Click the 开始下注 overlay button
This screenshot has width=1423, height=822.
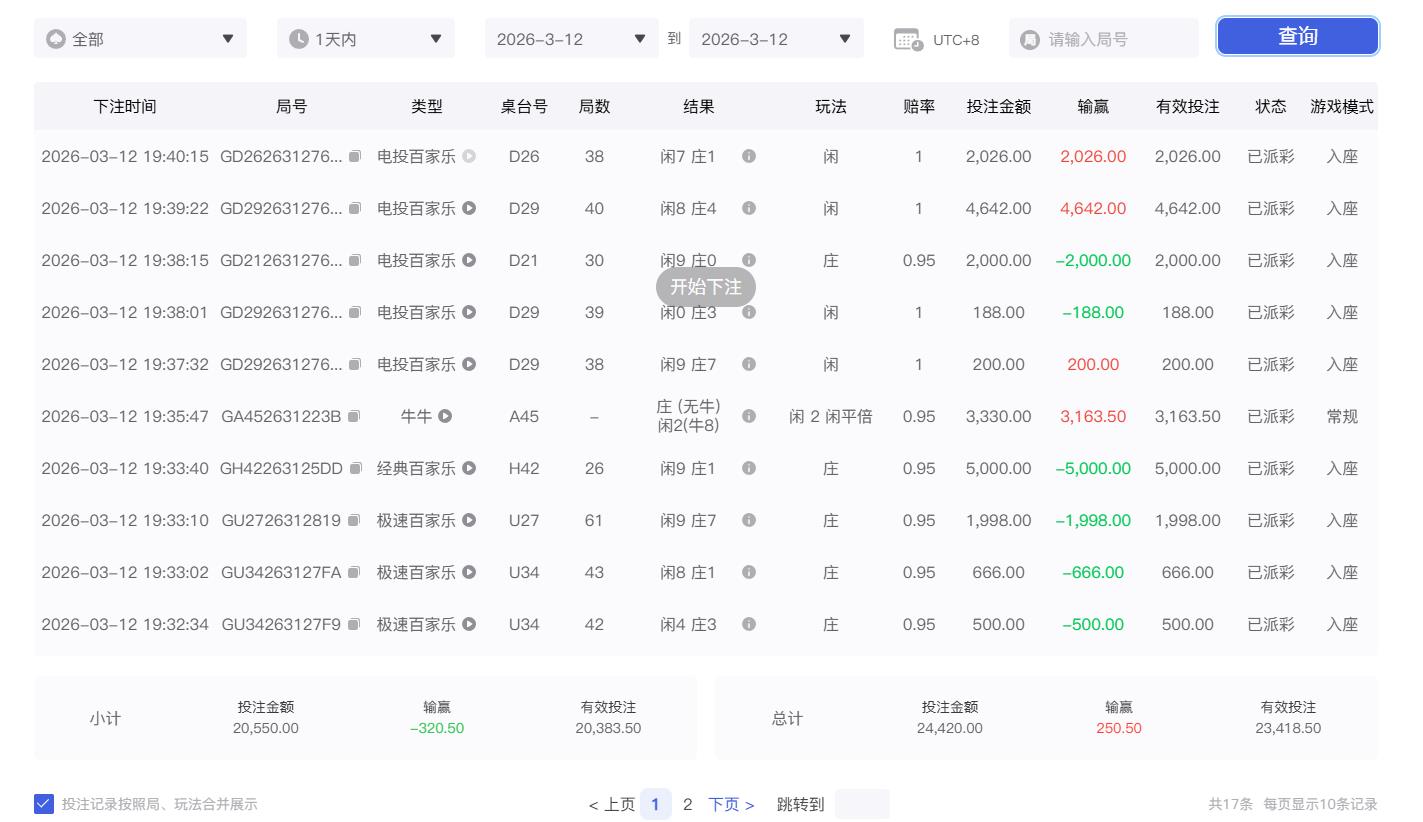click(x=706, y=287)
